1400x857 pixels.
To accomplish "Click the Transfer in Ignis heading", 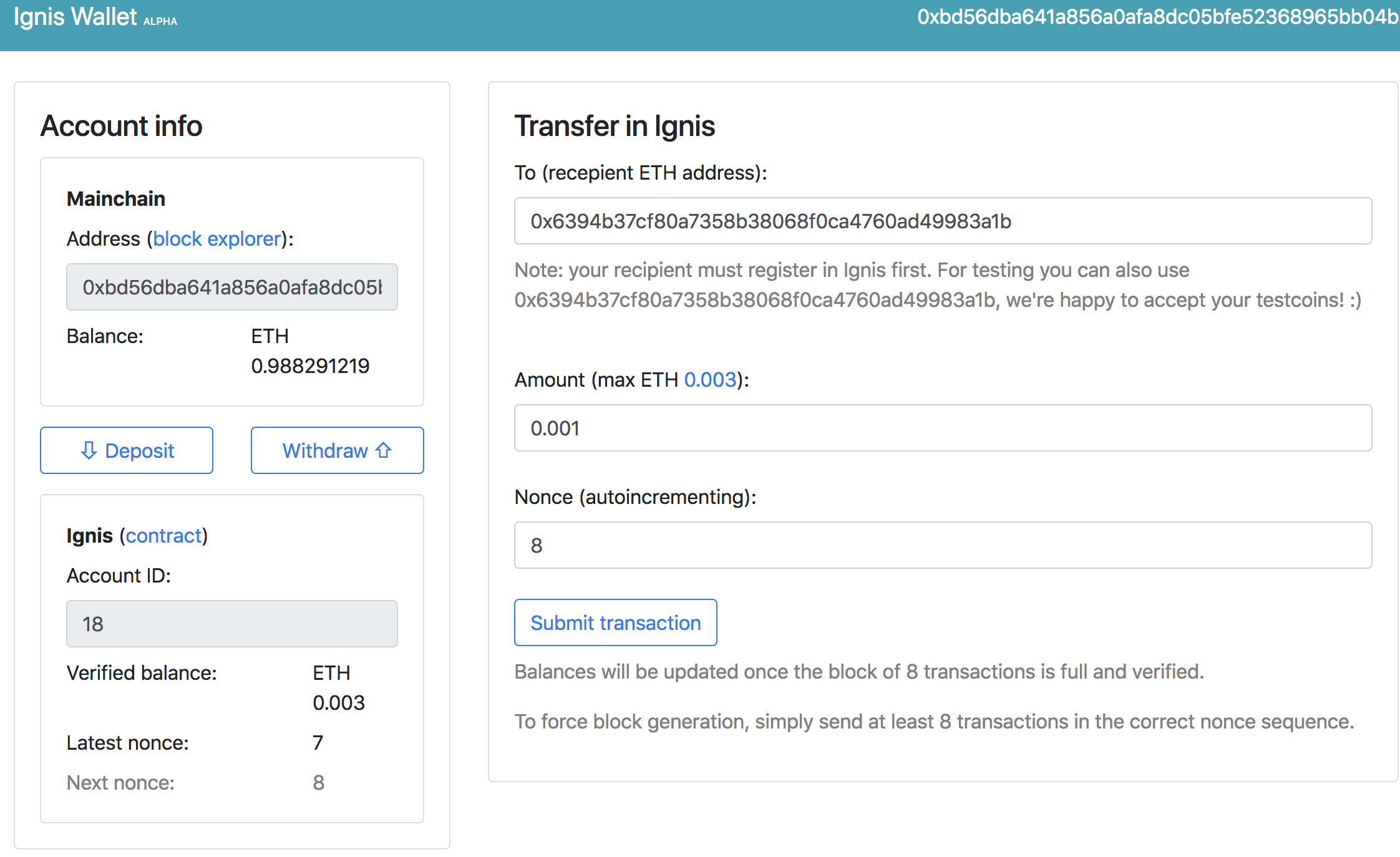I will 615,126.
